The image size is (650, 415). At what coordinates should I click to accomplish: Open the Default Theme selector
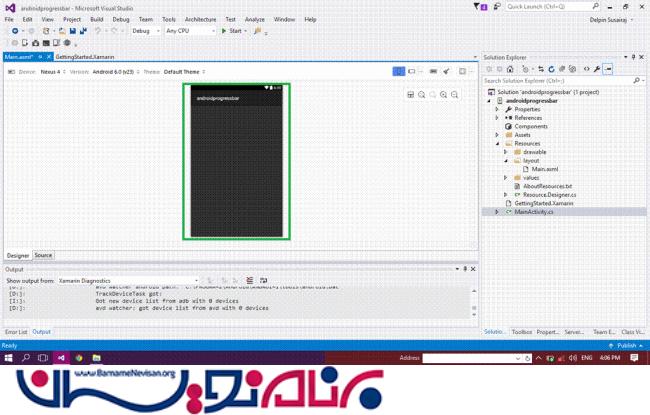point(184,72)
